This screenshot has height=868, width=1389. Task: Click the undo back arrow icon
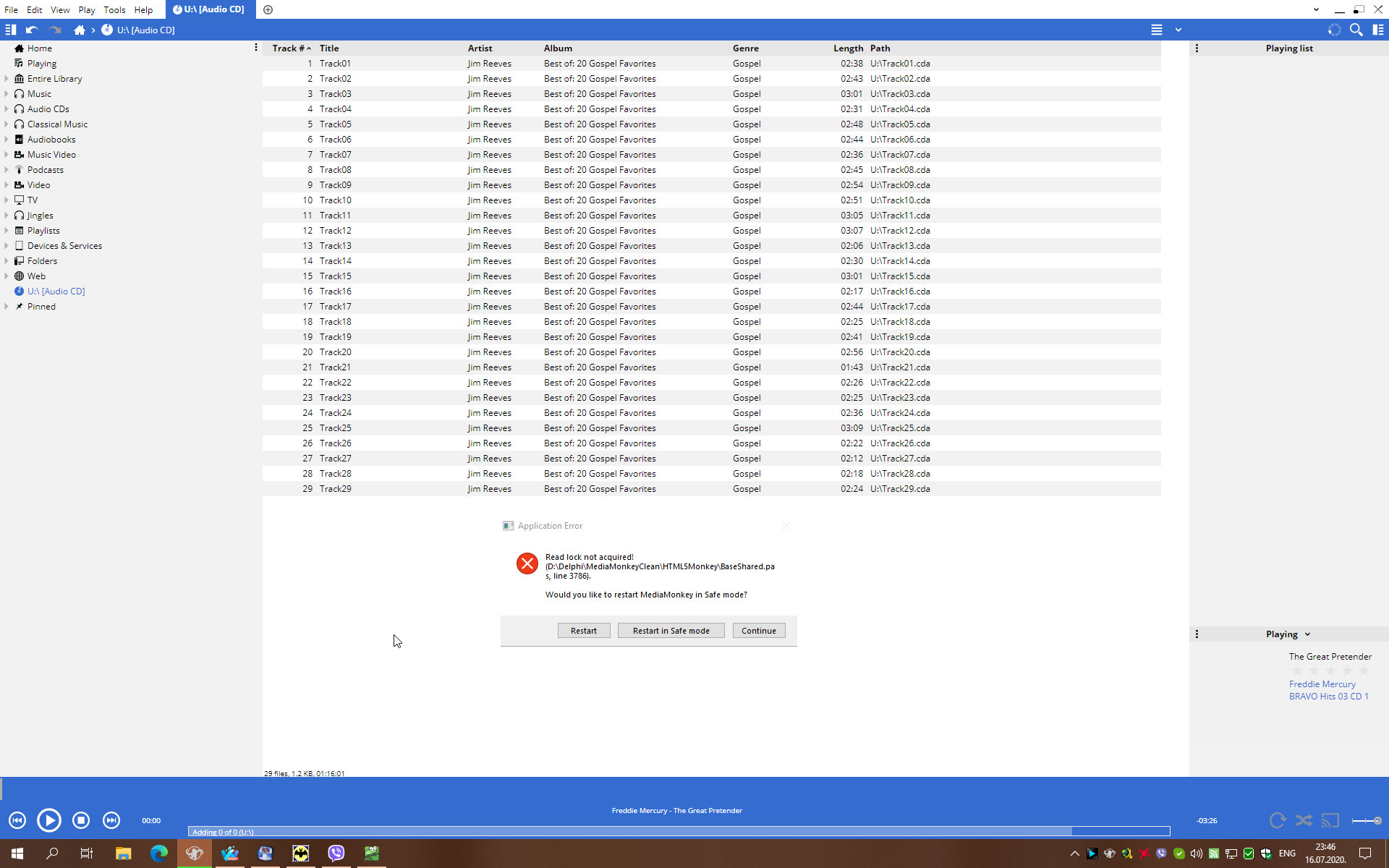click(32, 30)
